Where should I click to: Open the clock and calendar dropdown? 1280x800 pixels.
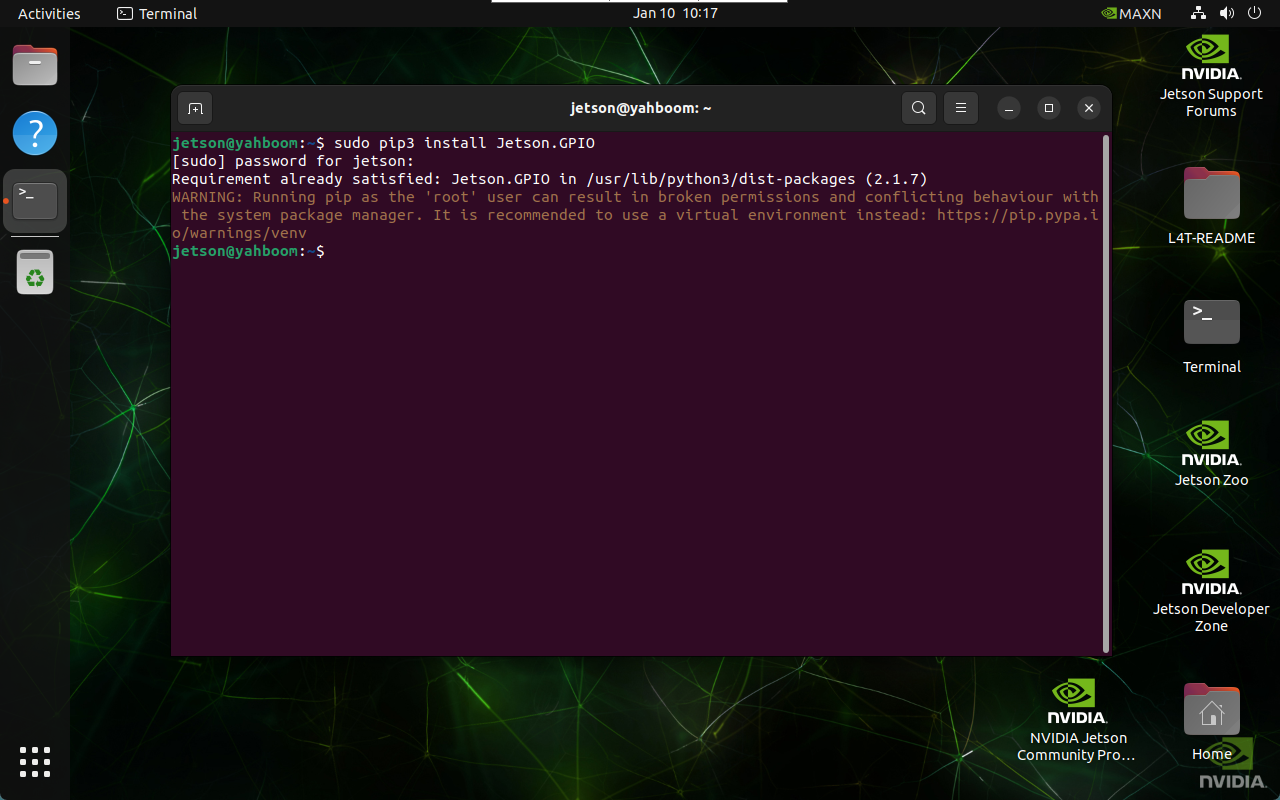coord(675,13)
